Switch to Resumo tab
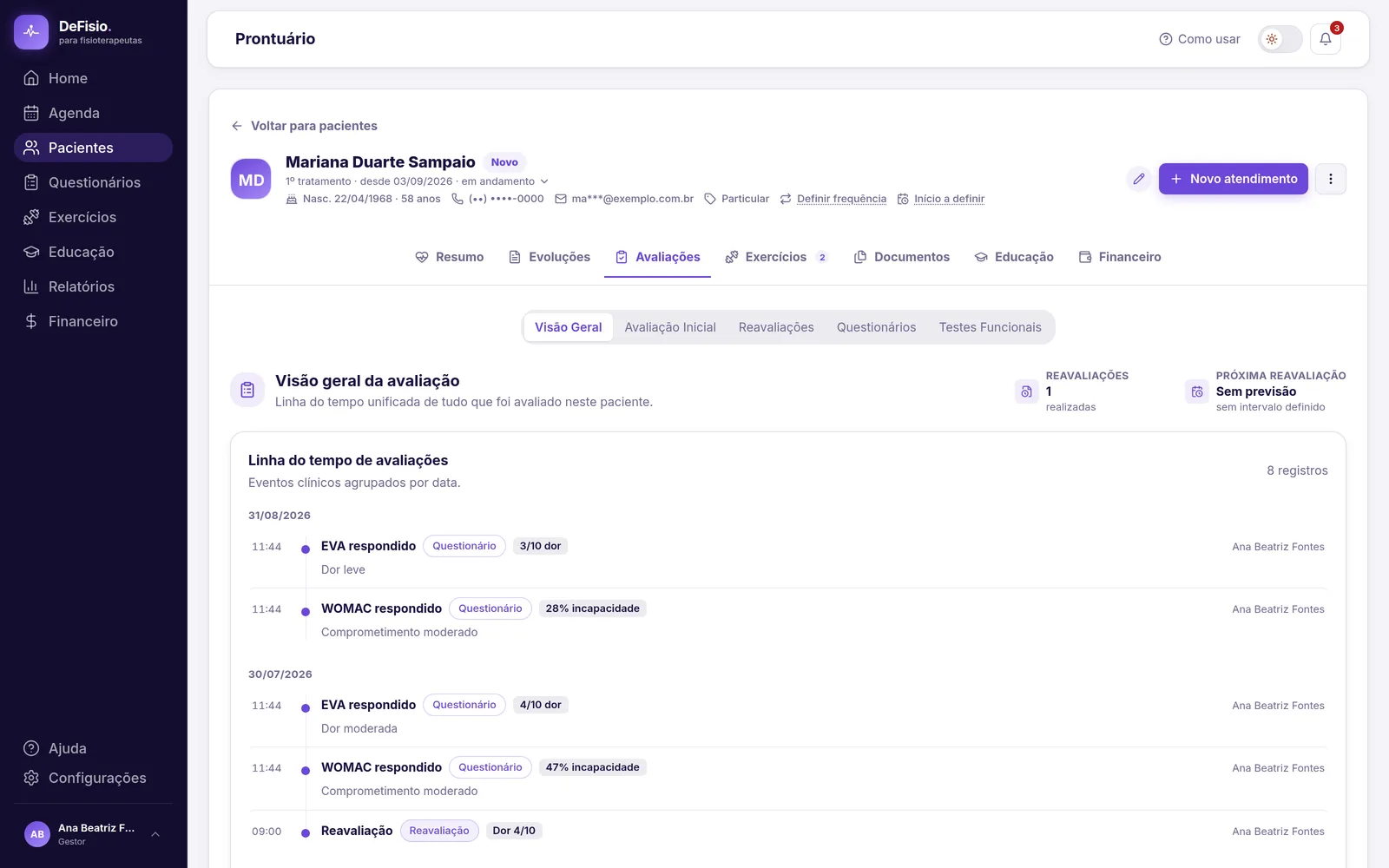Viewport: 1389px width, 868px height. (450, 257)
